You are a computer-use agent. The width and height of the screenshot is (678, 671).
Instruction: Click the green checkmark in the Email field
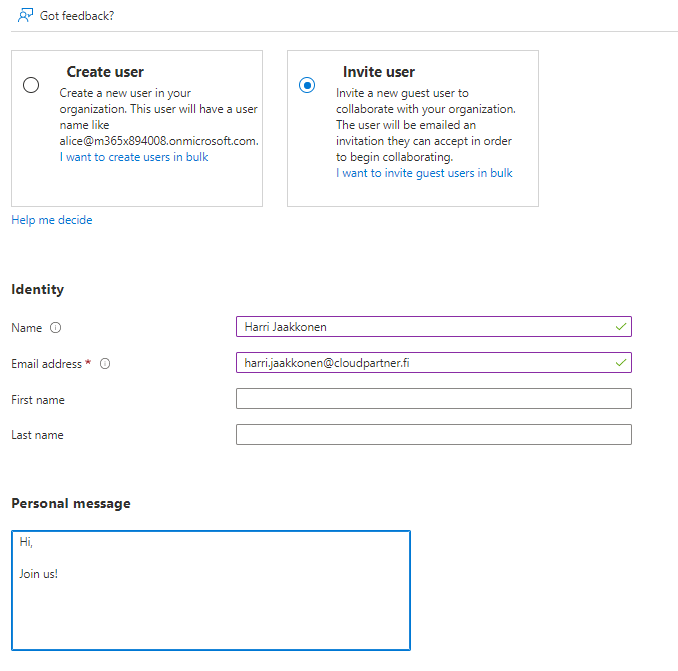[620, 362]
